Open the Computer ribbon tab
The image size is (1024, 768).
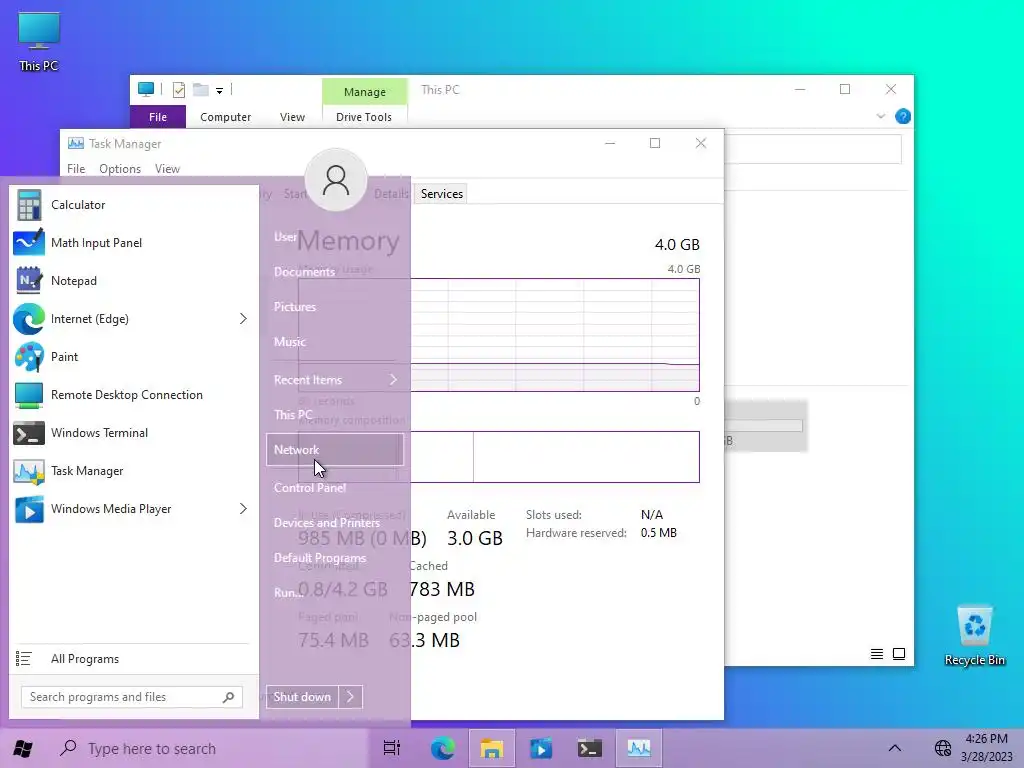pyautogui.click(x=225, y=117)
